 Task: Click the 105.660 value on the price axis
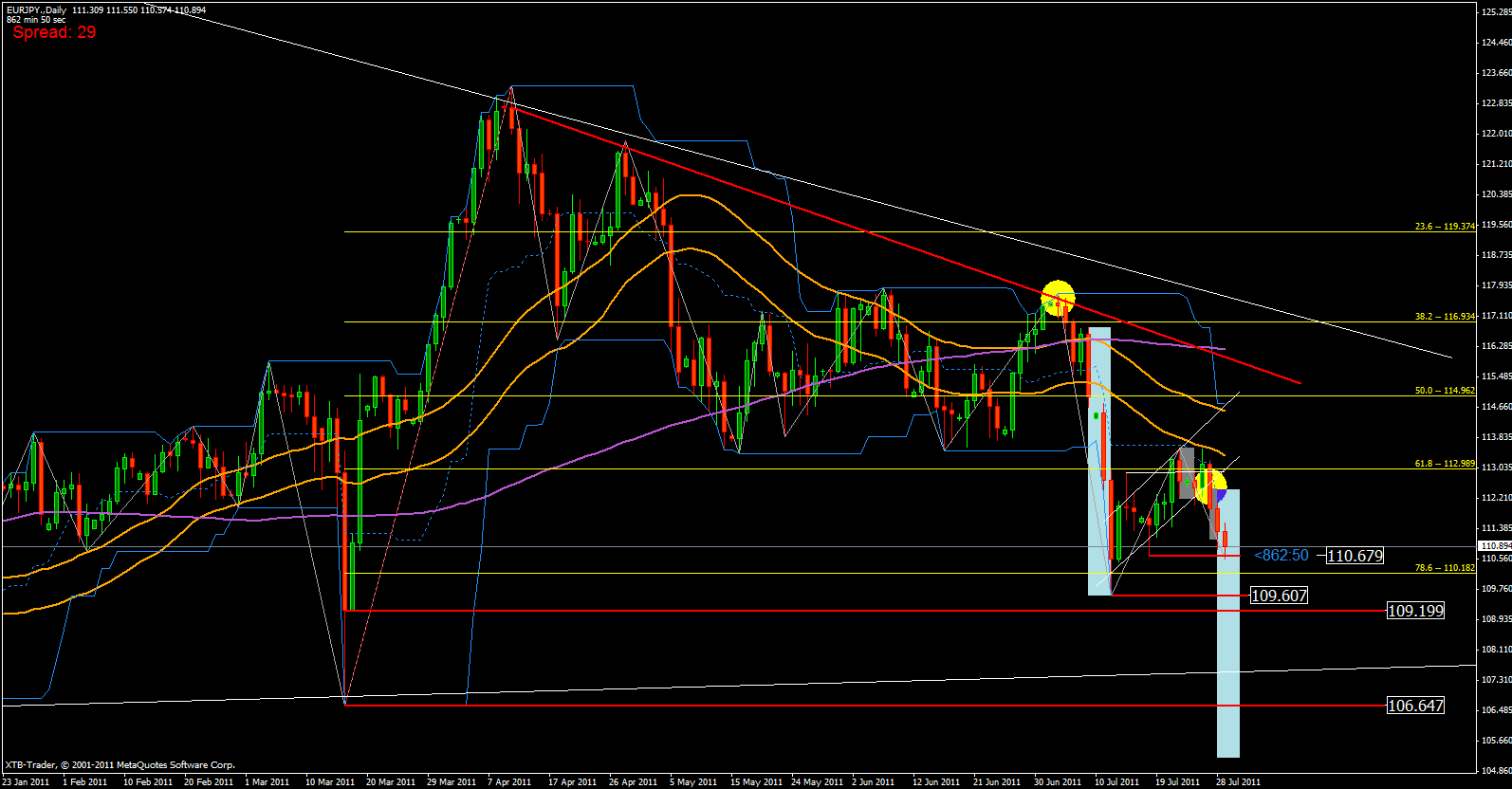(x=1496, y=741)
